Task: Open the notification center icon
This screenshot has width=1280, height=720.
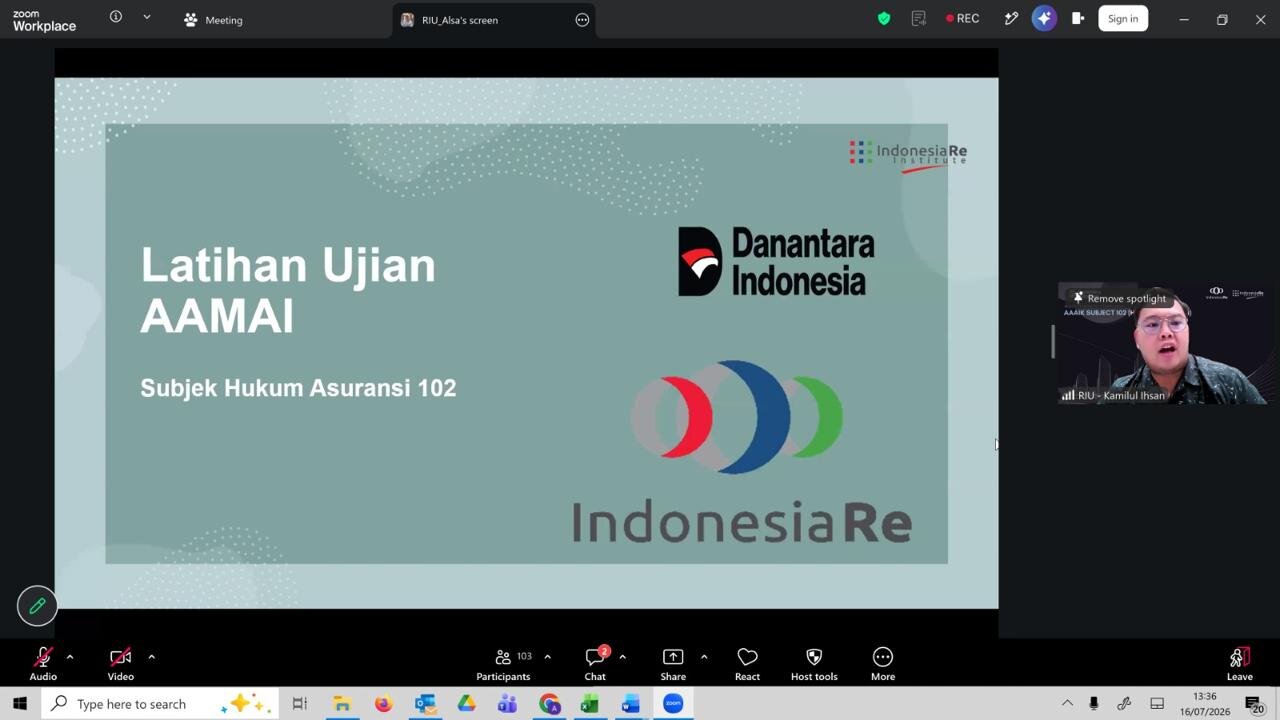Action: (x=1253, y=705)
